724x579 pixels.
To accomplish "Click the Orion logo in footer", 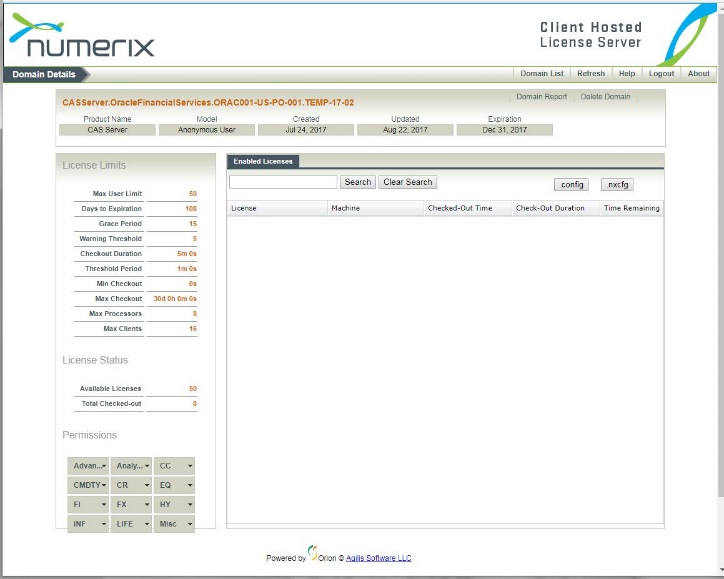I will pos(313,552).
